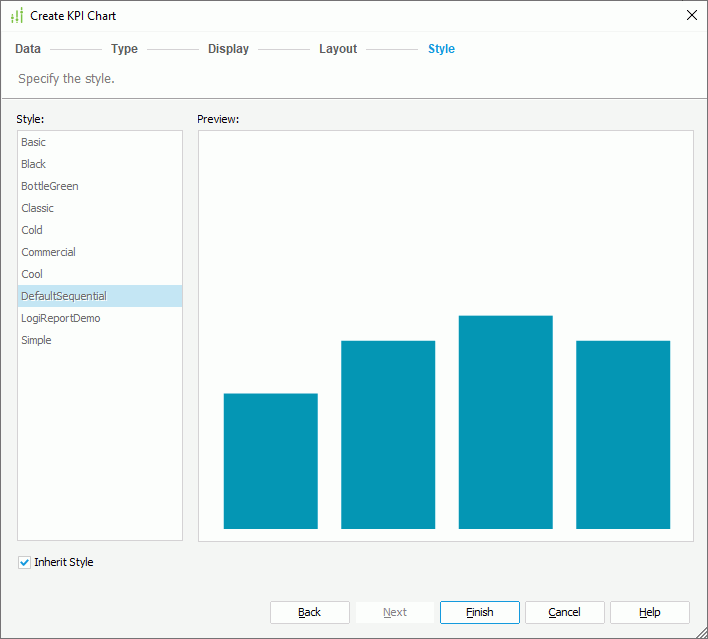The image size is (708, 639).
Task: Switch to the Type wizard step
Action: 124,49
